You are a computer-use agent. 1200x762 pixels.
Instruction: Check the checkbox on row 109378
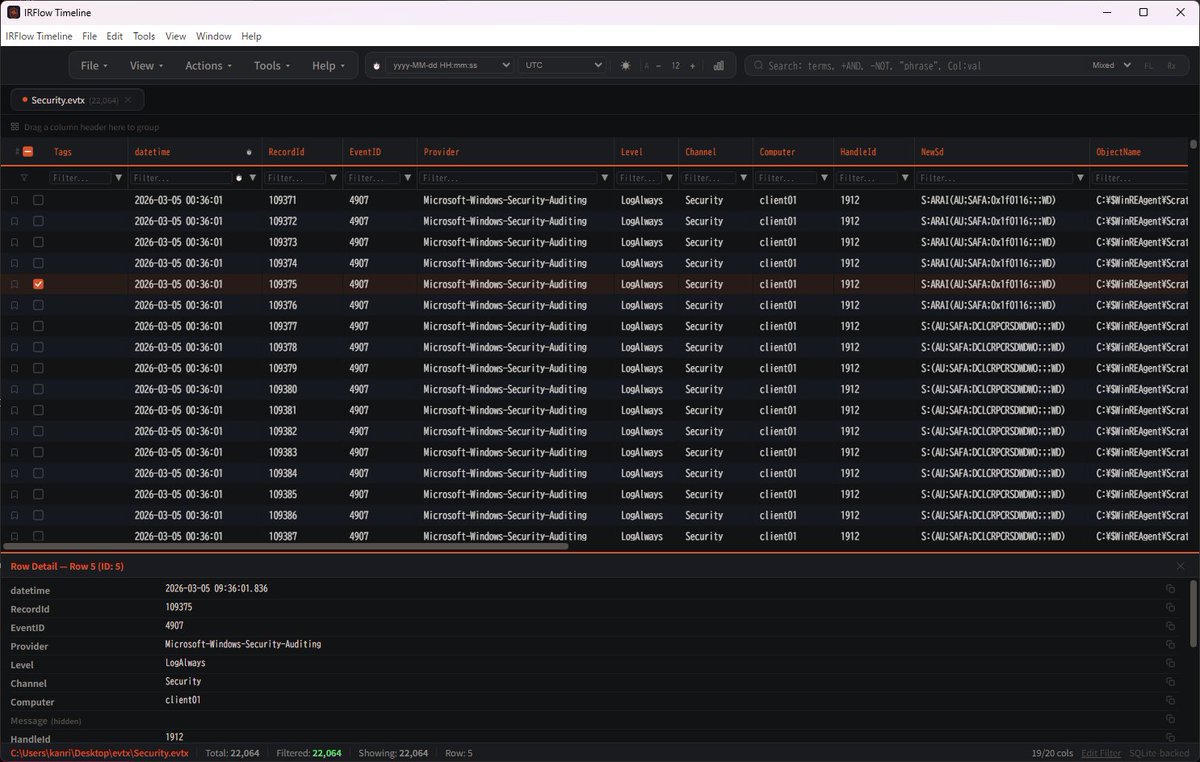(37, 347)
